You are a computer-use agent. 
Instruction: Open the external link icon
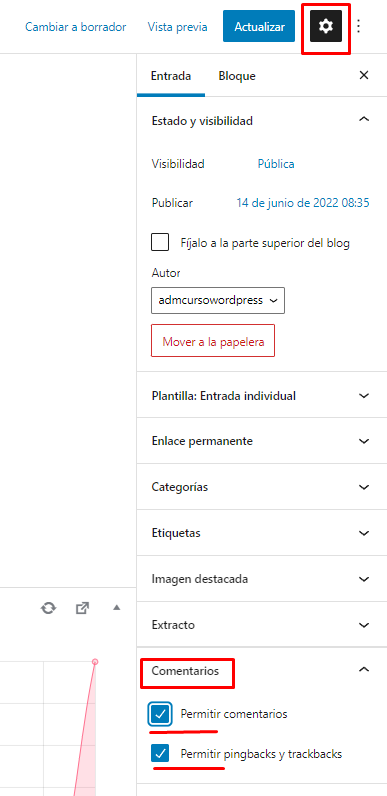[82, 608]
